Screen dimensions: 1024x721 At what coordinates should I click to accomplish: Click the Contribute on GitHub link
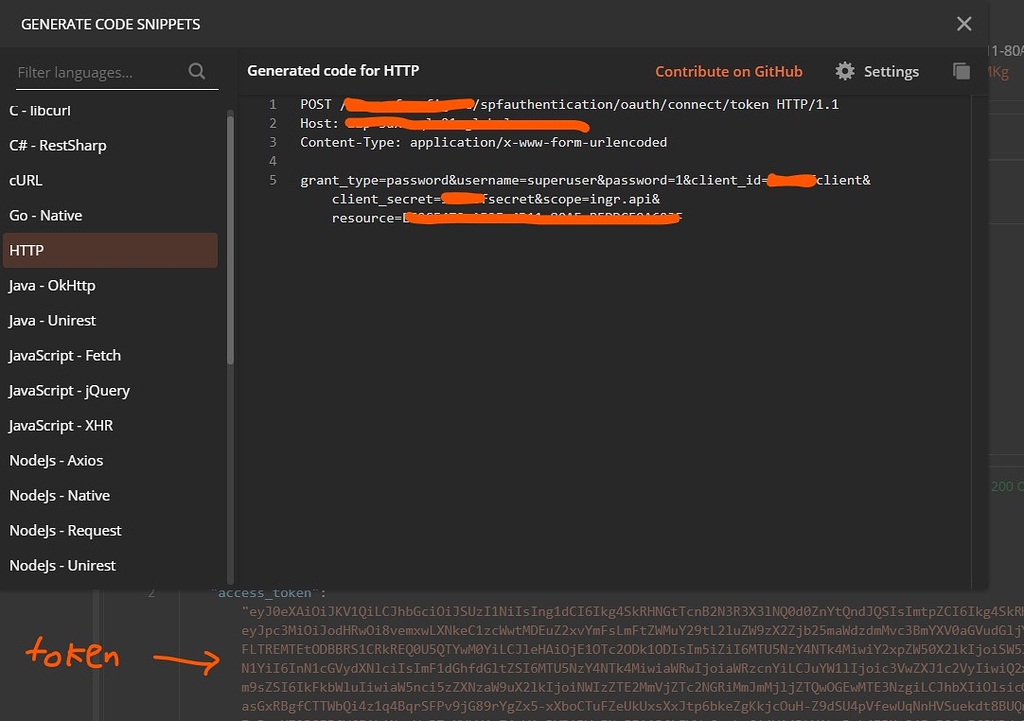(729, 71)
